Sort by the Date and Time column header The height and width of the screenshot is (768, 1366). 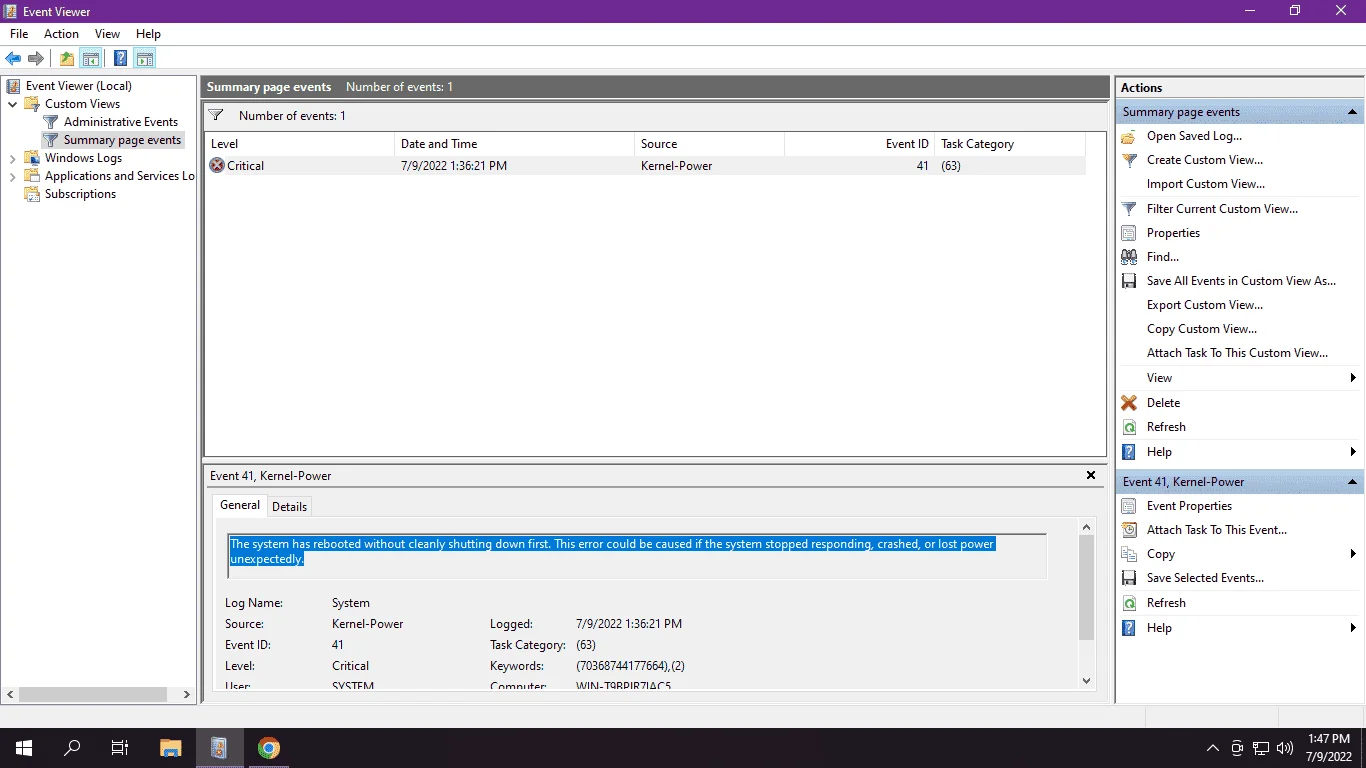pyautogui.click(x=515, y=144)
